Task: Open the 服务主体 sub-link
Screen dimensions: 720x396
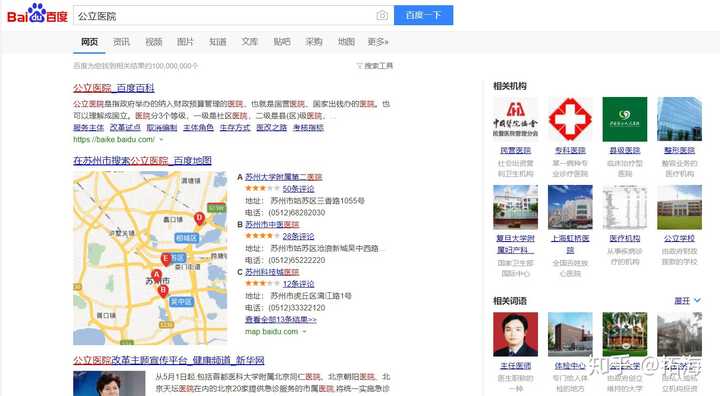Action: pyautogui.click(x=89, y=127)
